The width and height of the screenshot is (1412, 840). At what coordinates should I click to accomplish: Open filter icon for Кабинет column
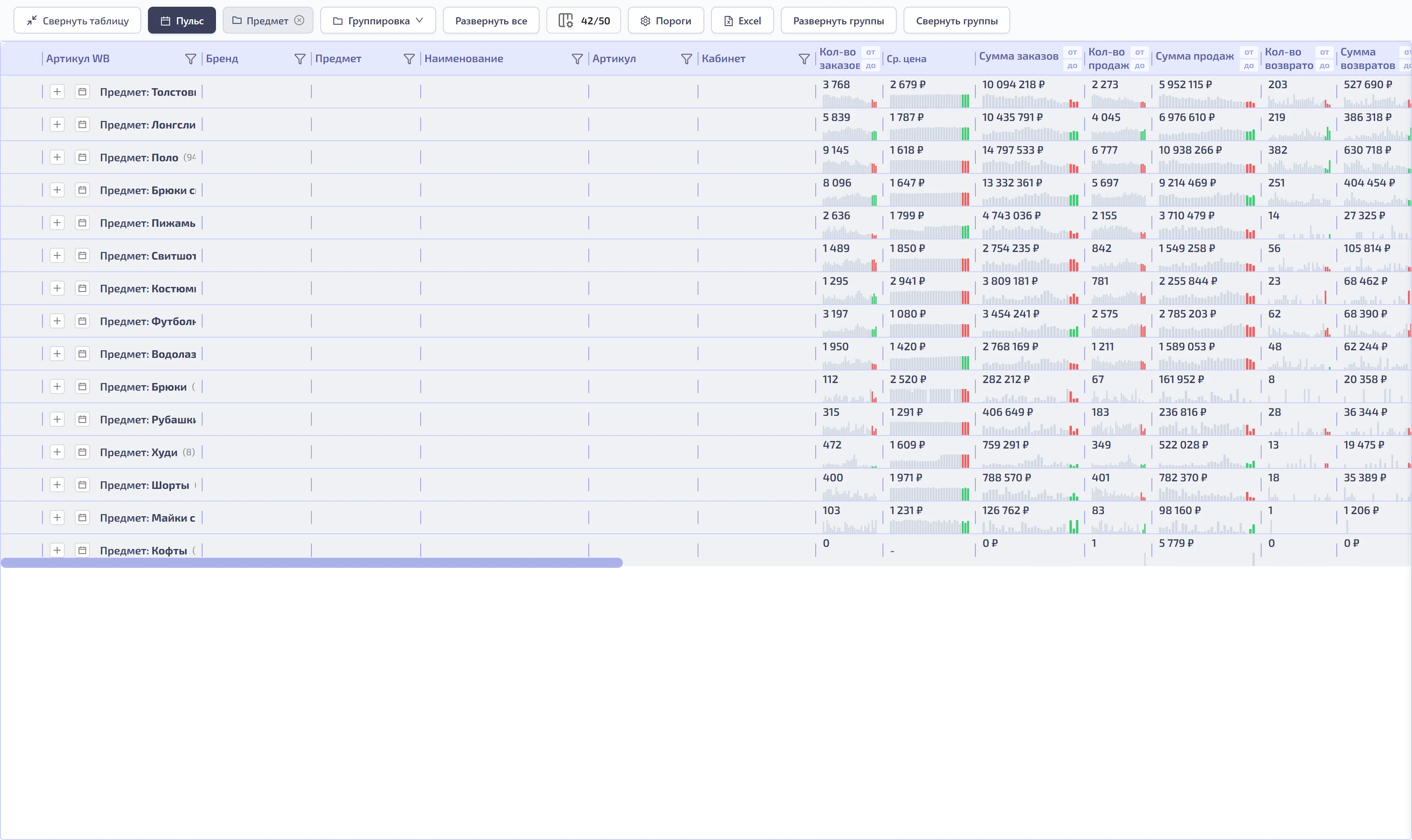[803, 59]
